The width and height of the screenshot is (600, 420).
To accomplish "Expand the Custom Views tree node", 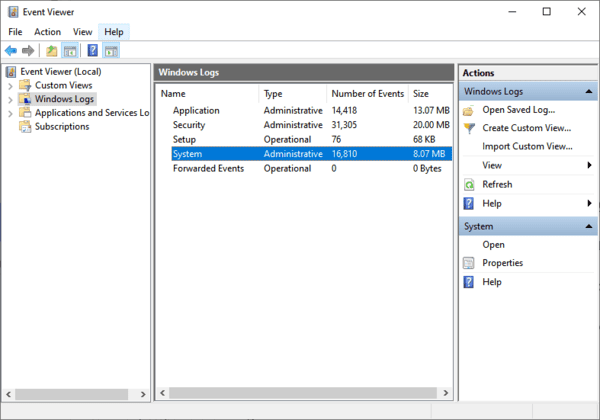I will point(10,86).
